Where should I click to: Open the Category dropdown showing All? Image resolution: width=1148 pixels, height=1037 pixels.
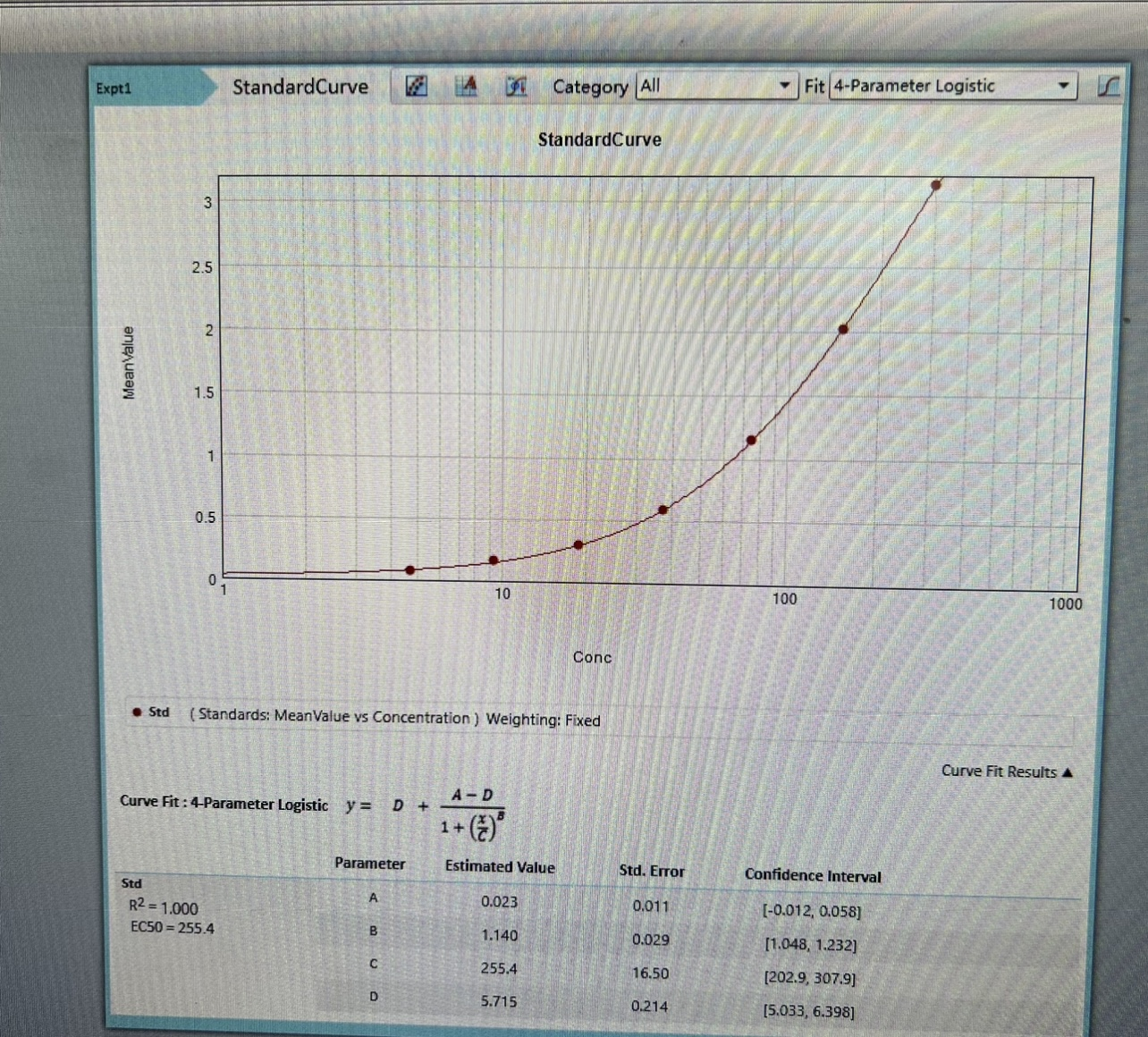[715, 86]
